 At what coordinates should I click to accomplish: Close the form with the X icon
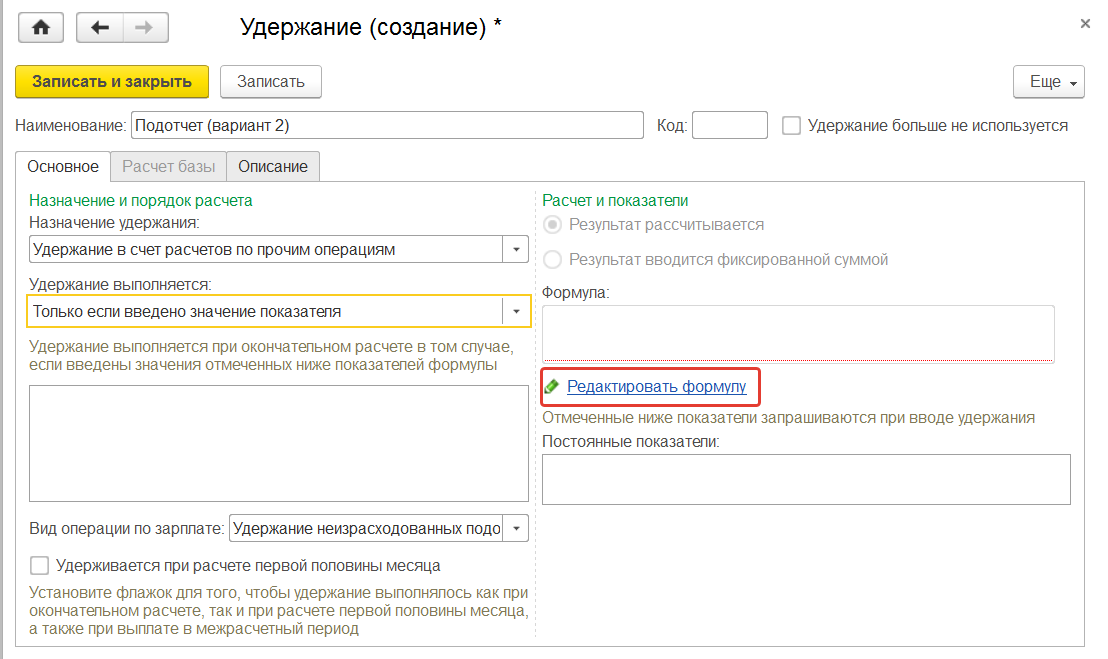(1086, 22)
